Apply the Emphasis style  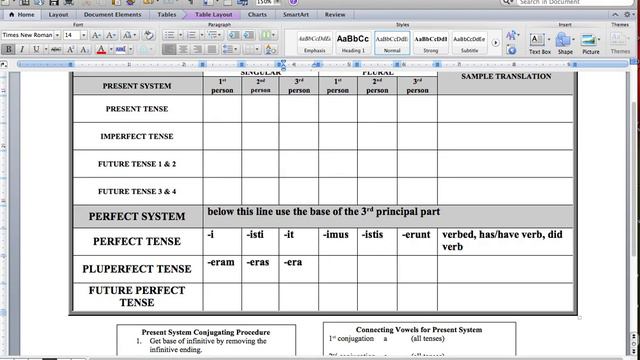315,43
